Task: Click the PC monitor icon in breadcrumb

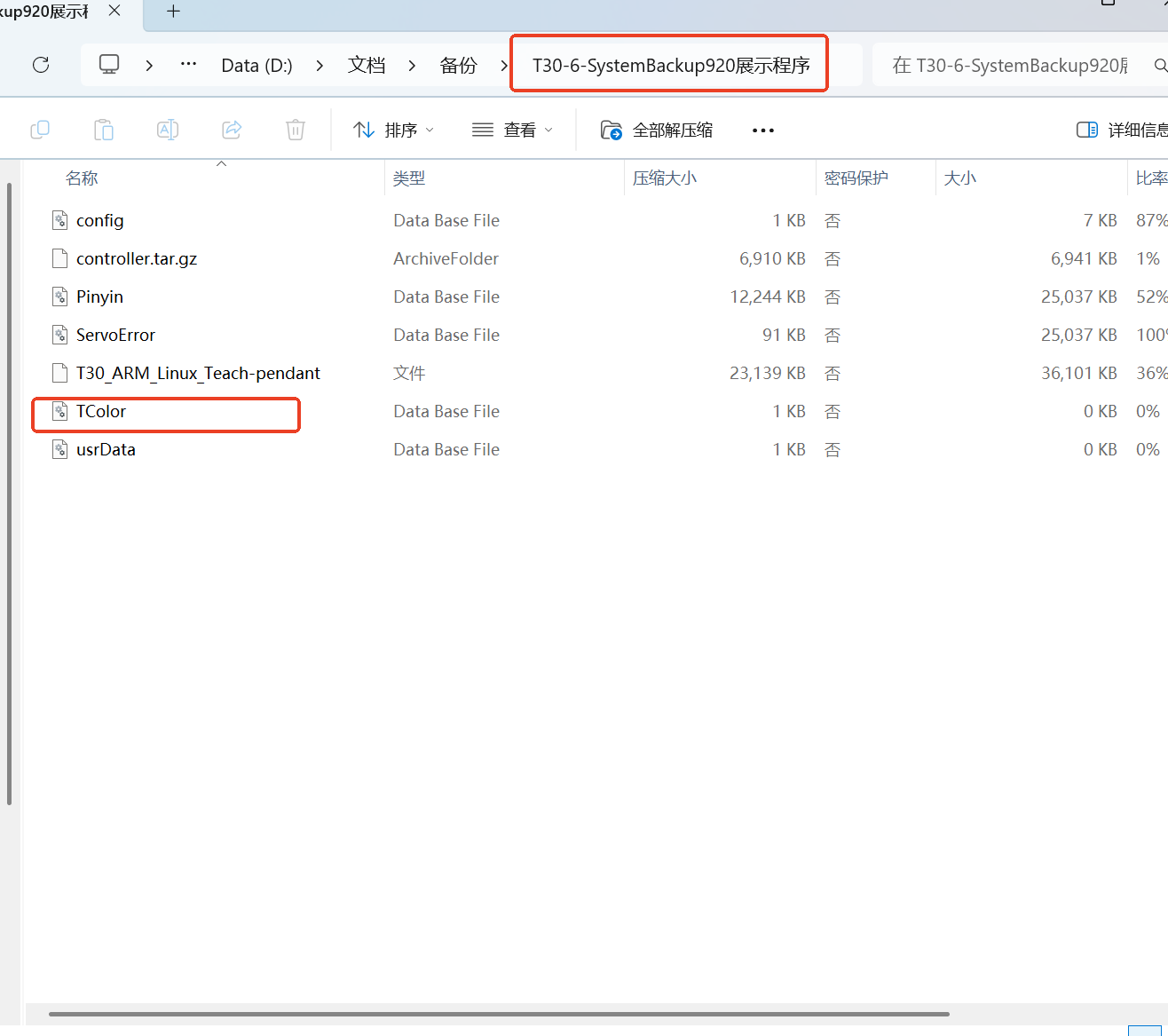Action: click(x=109, y=65)
